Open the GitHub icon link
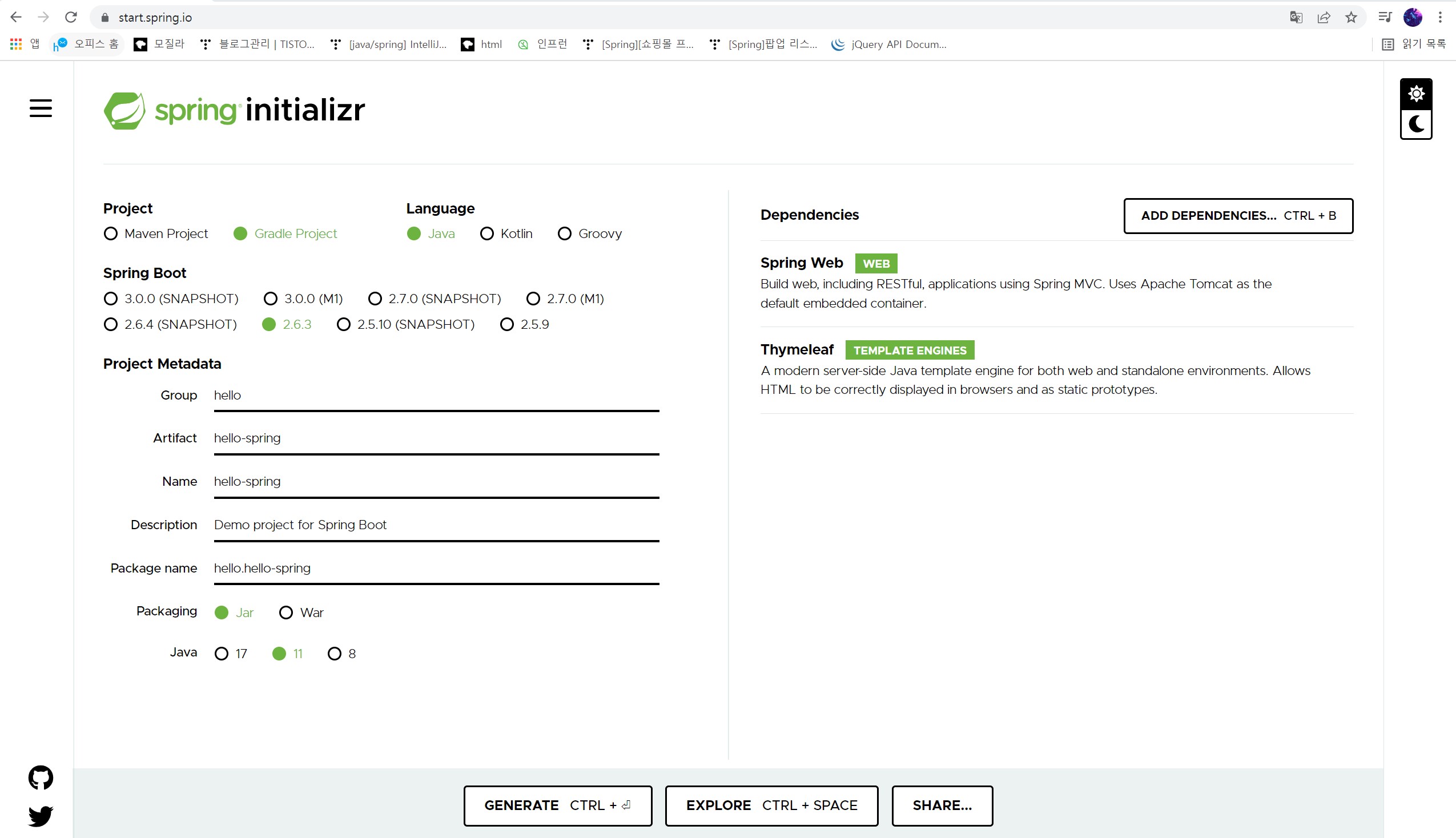 41,777
